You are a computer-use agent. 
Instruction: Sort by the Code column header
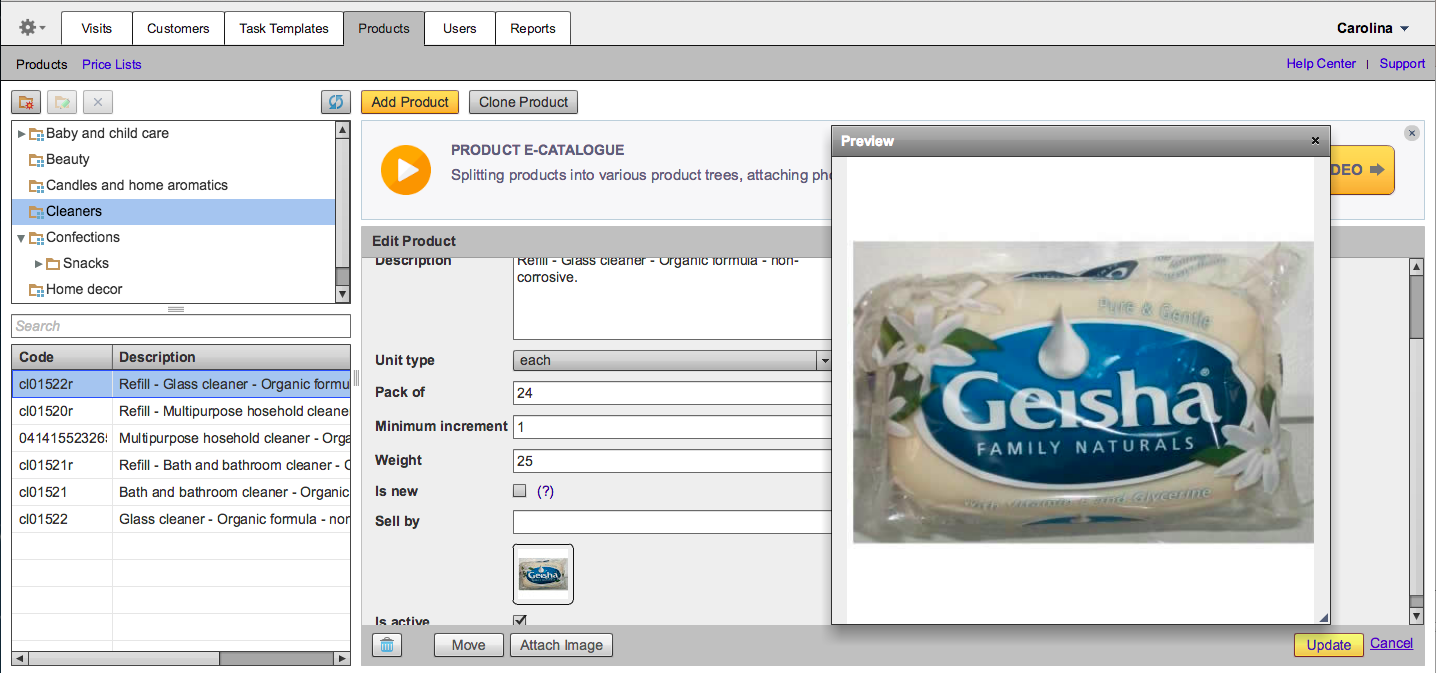pos(62,357)
